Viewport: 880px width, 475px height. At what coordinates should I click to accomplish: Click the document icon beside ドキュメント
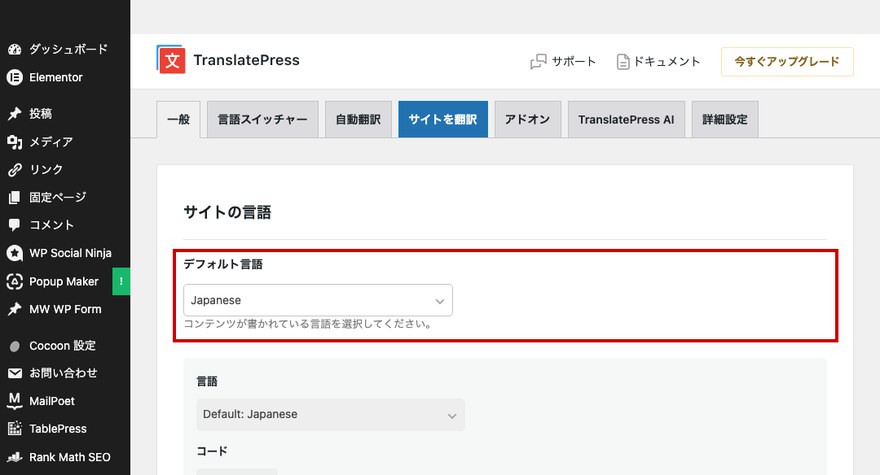623,61
